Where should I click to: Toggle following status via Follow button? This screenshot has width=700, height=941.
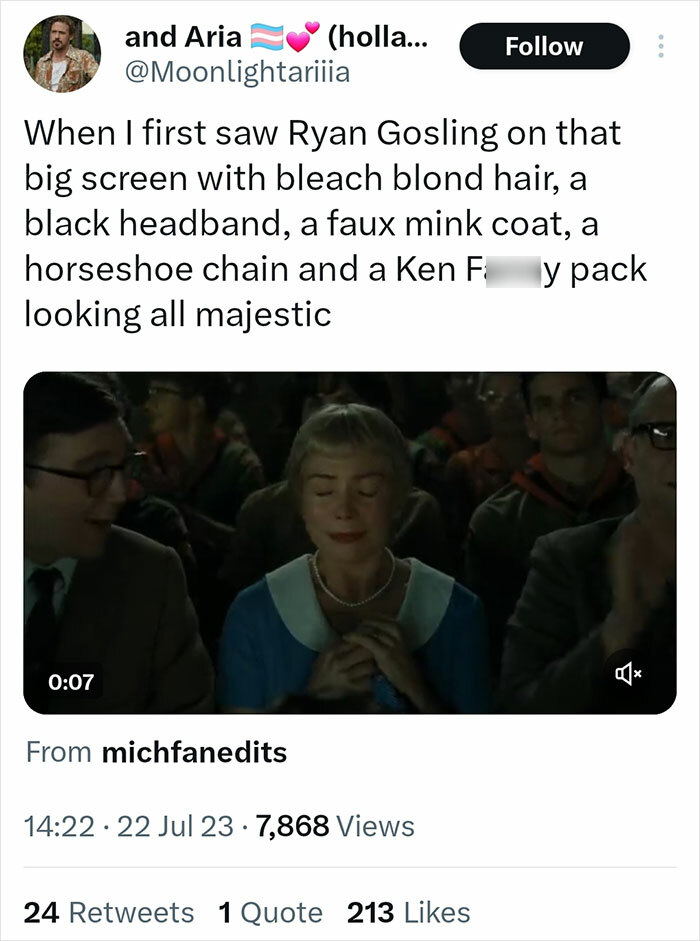coord(545,46)
